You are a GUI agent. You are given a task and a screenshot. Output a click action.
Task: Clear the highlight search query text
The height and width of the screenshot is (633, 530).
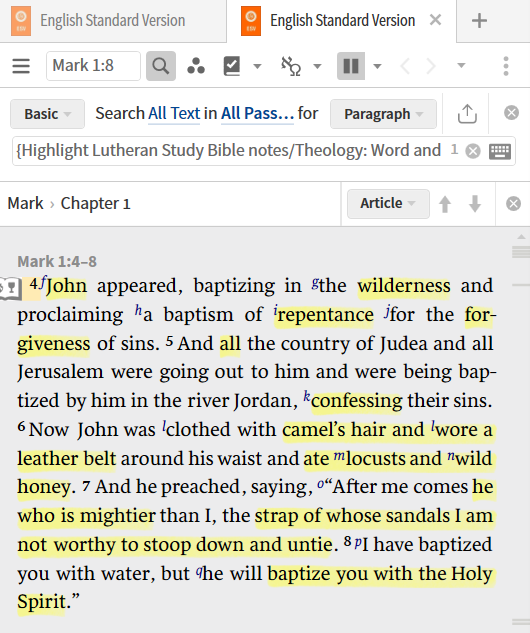coord(473,151)
